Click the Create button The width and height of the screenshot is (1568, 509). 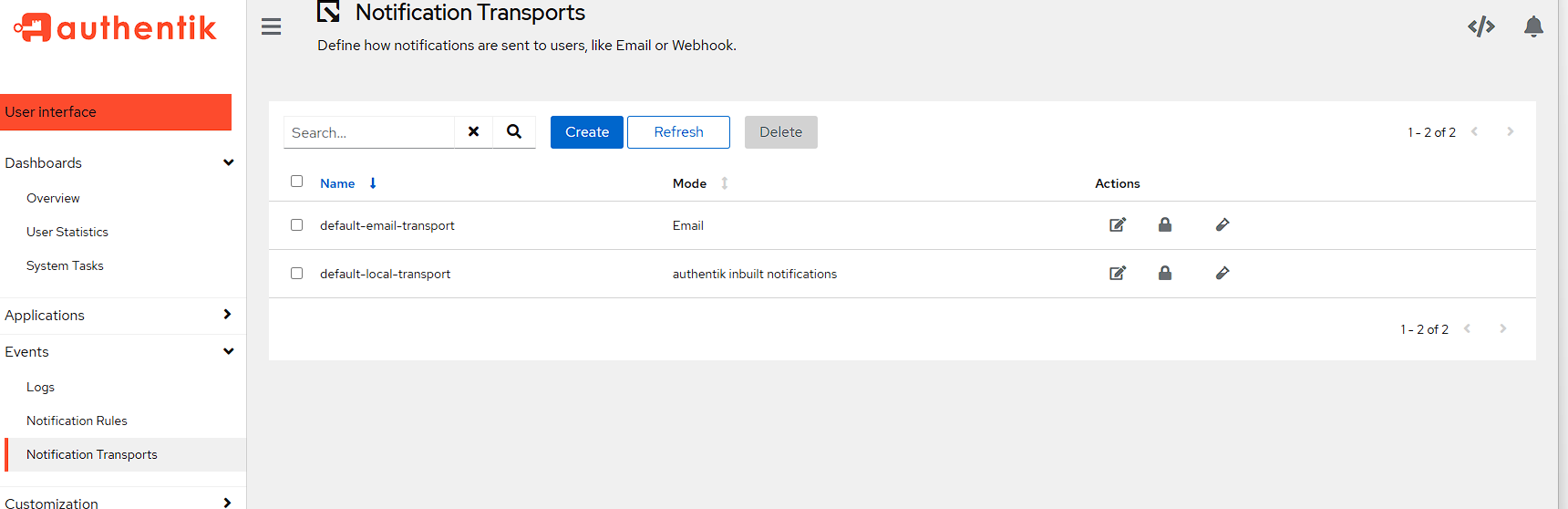pyautogui.click(x=586, y=132)
